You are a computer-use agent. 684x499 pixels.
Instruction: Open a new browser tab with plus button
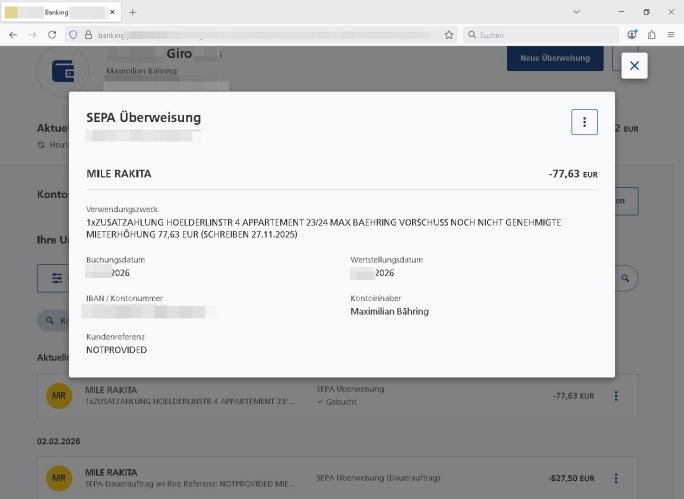pos(132,12)
